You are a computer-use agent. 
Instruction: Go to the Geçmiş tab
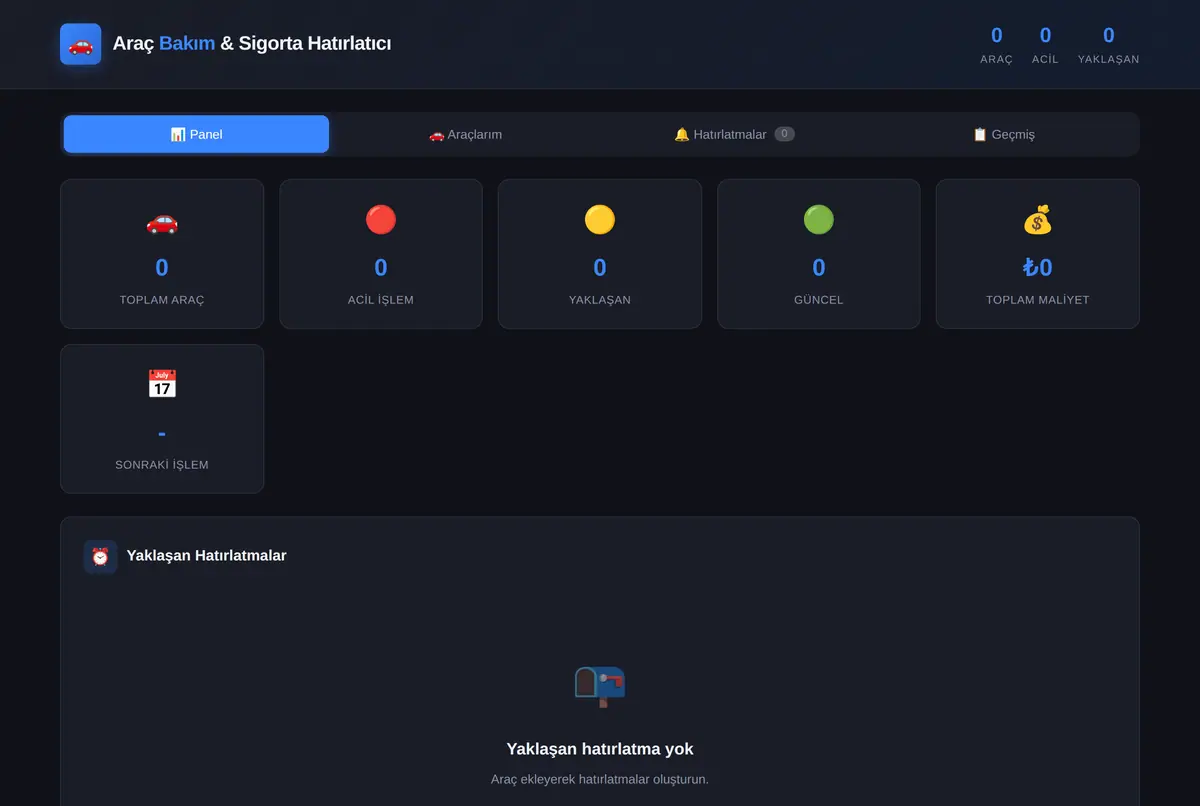pos(1003,134)
